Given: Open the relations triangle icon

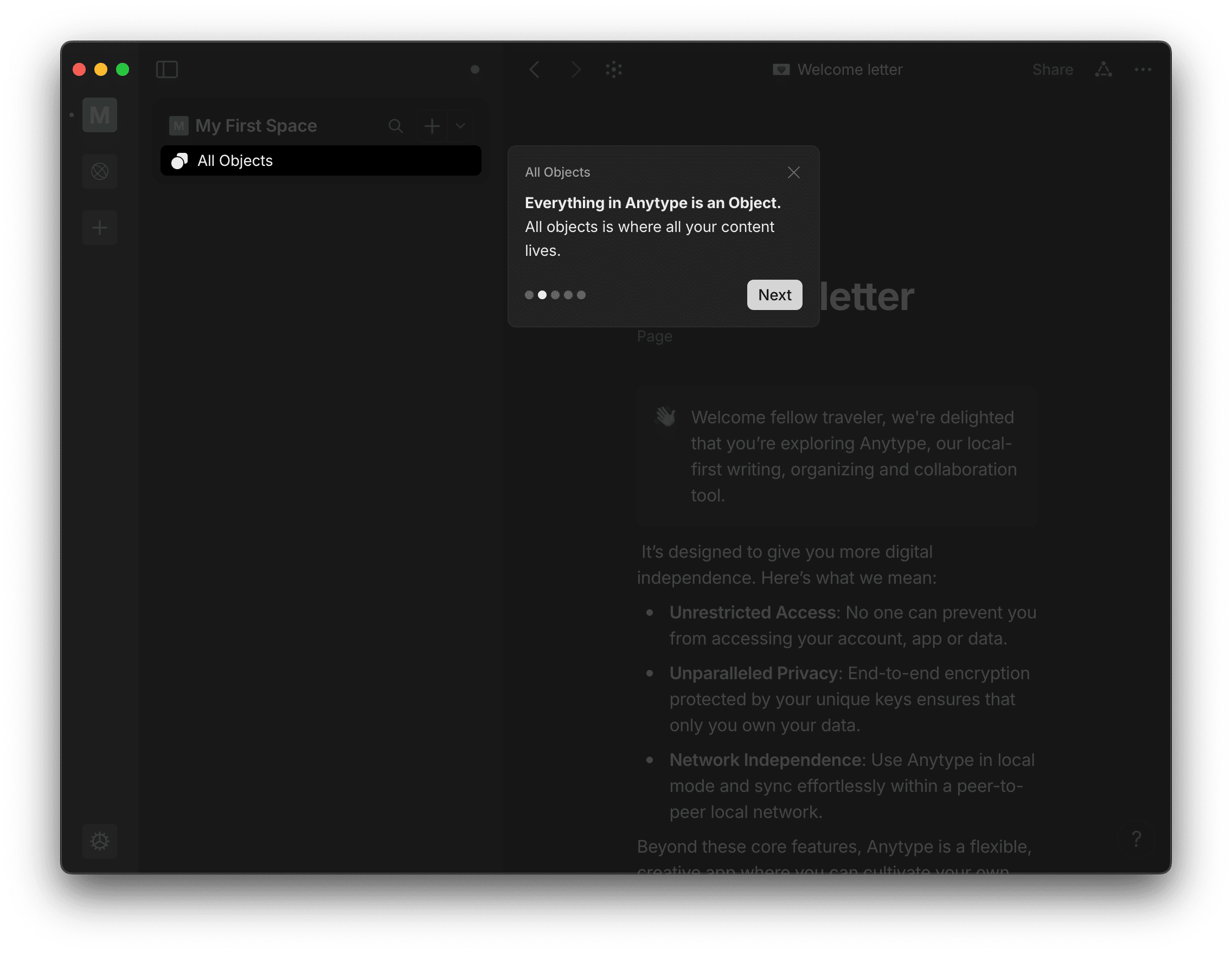Looking at the screenshot, I should pyautogui.click(x=1103, y=69).
